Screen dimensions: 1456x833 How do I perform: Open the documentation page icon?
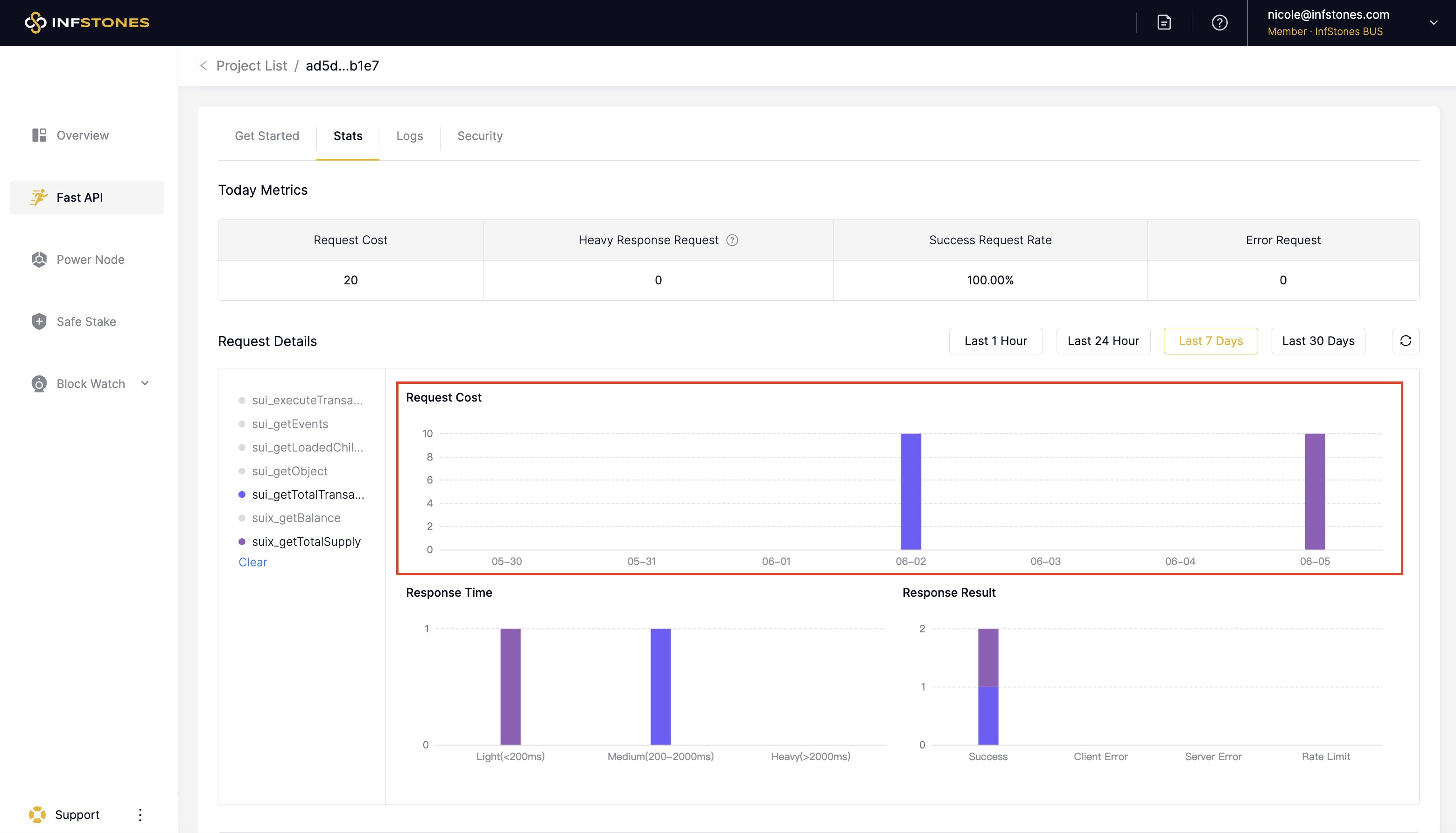pyautogui.click(x=1164, y=22)
